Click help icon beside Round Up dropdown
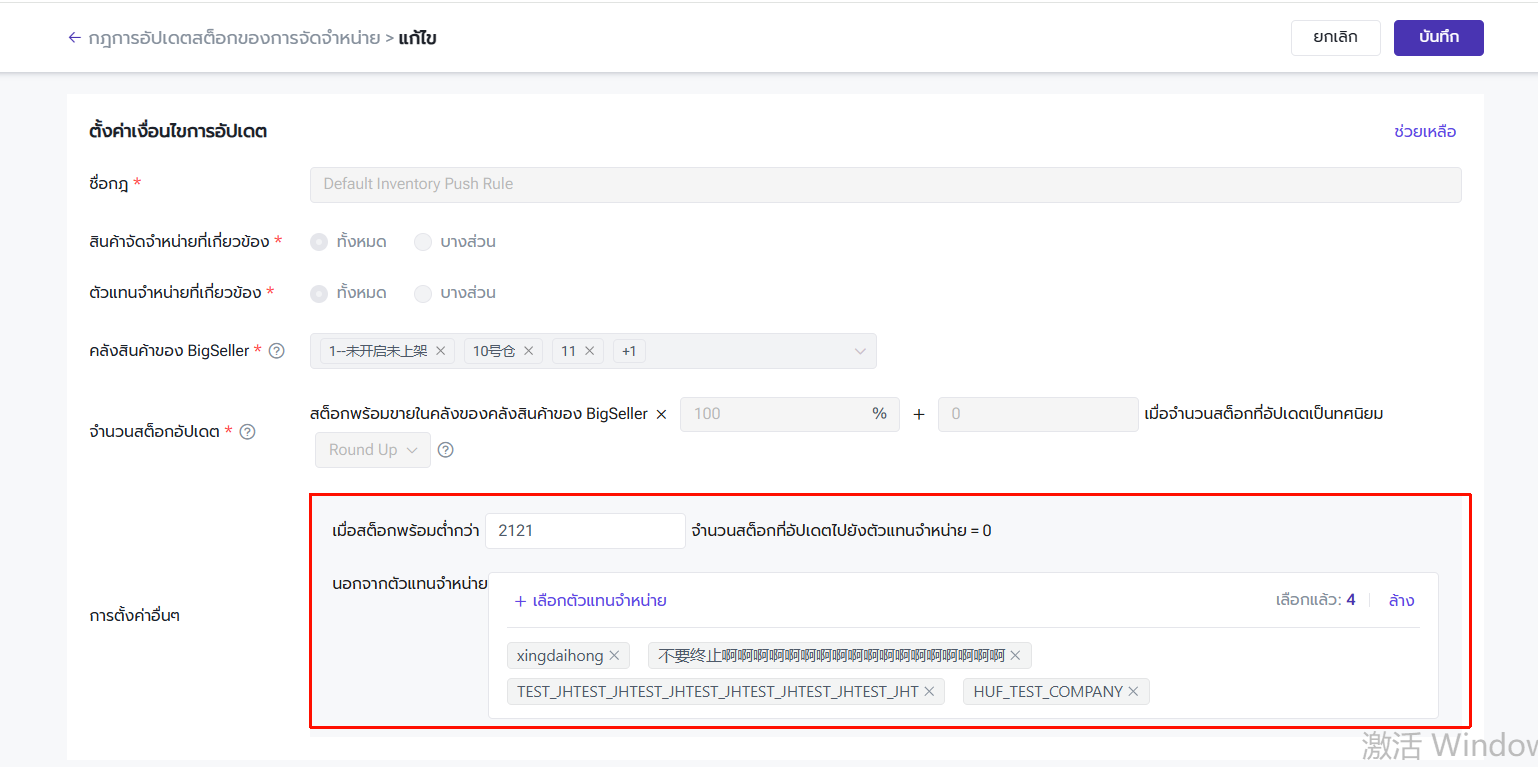The width and height of the screenshot is (1538, 767). (x=446, y=450)
